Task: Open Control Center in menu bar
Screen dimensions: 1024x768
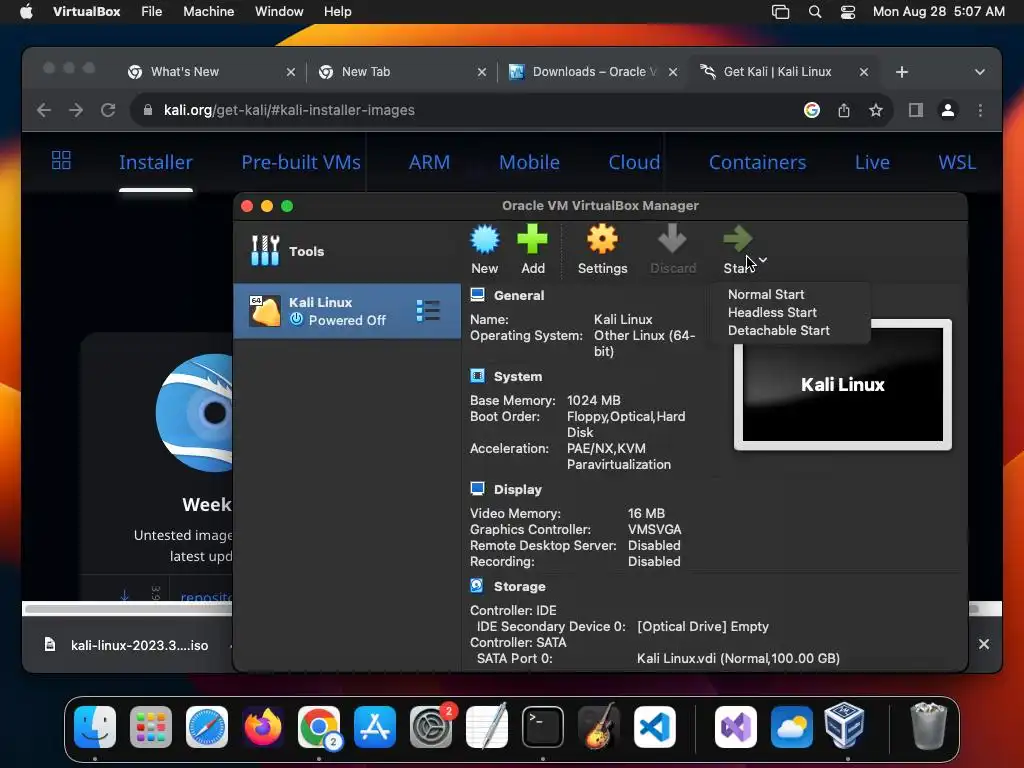Action: [848, 12]
